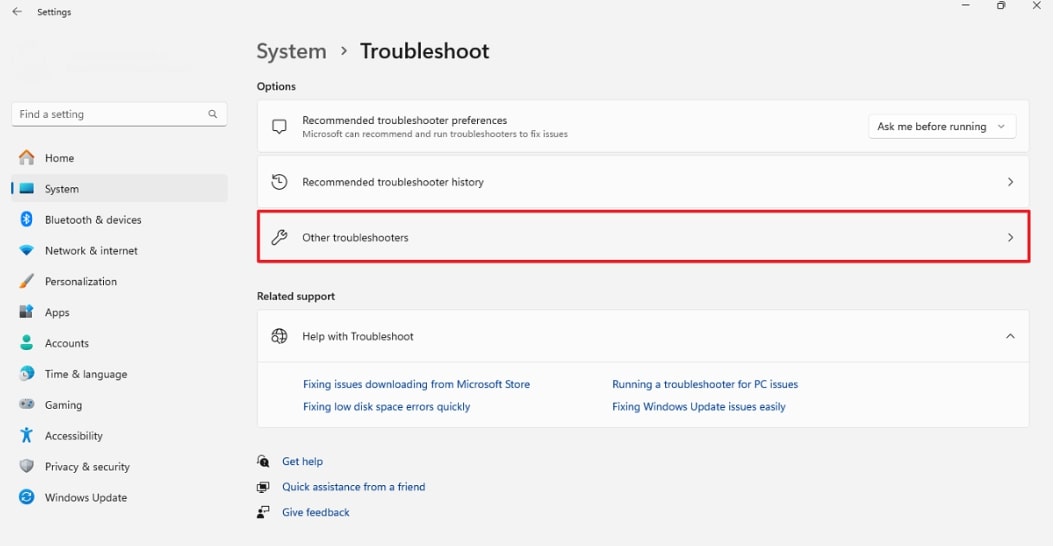This screenshot has width=1054, height=546.
Task: Click the System monitor icon in sidebar
Action: click(x=26, y=189)
